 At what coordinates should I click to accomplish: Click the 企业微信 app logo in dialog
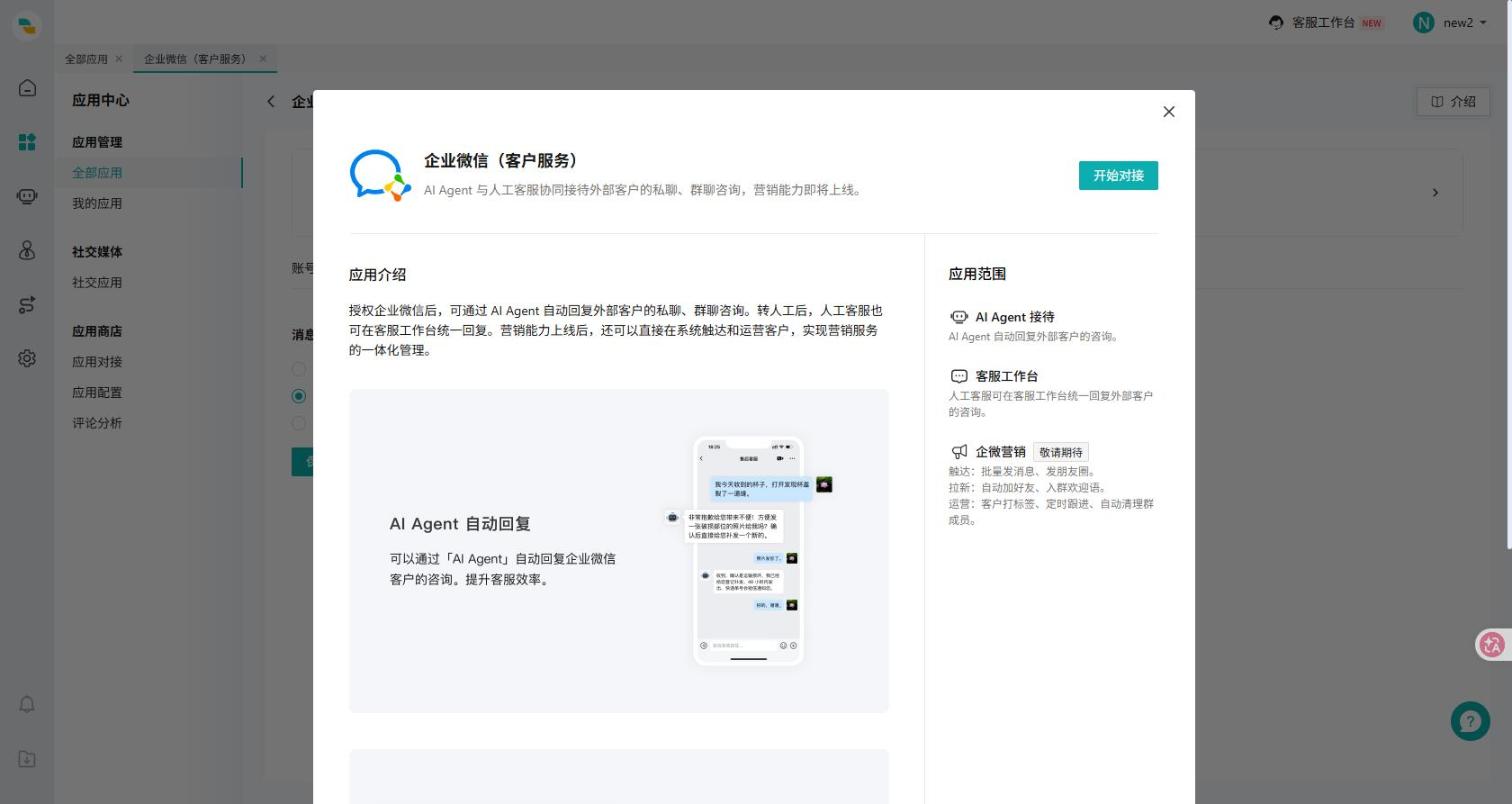point(380,176)
